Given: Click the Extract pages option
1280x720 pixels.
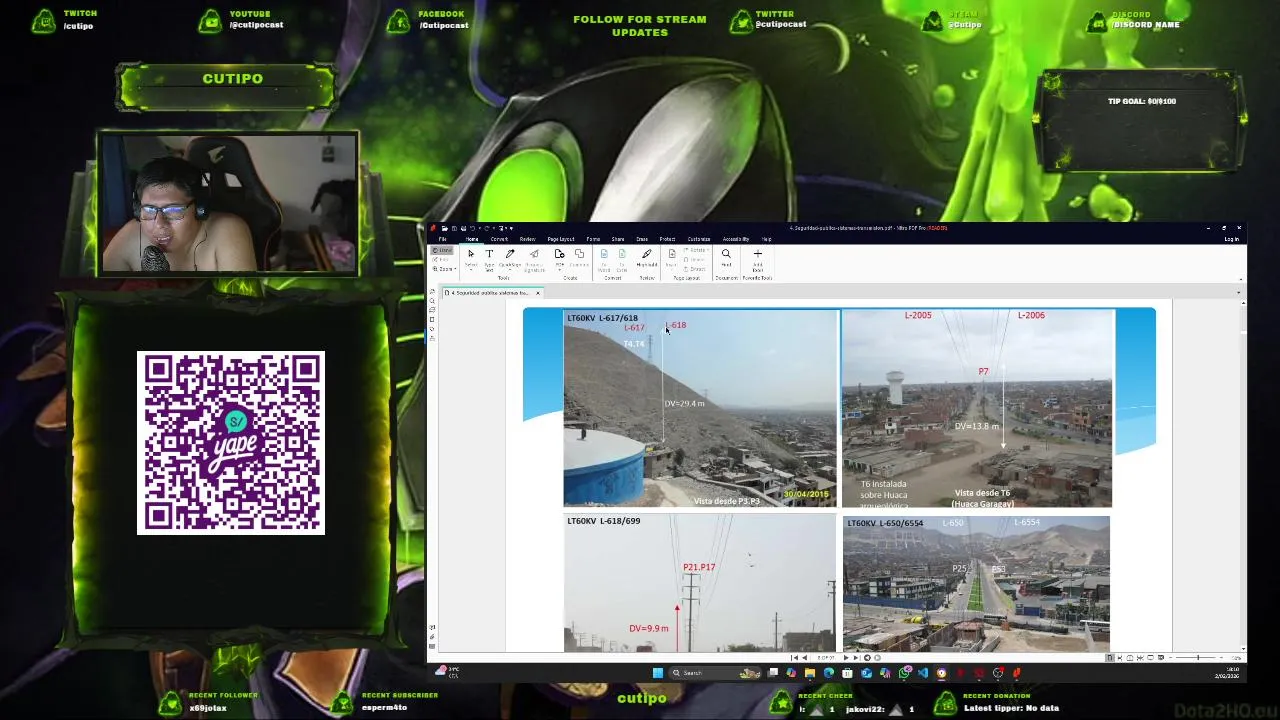Looking at the screenshot, I should pos(697,269).
